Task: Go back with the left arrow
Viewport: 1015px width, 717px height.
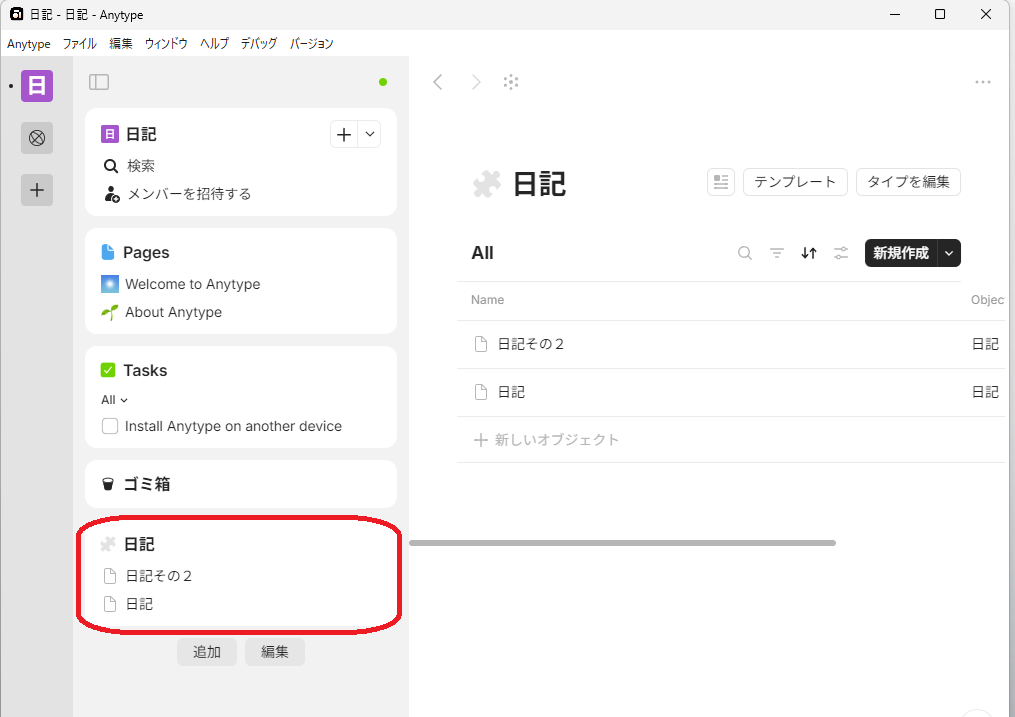Action: tap(438, 82)
